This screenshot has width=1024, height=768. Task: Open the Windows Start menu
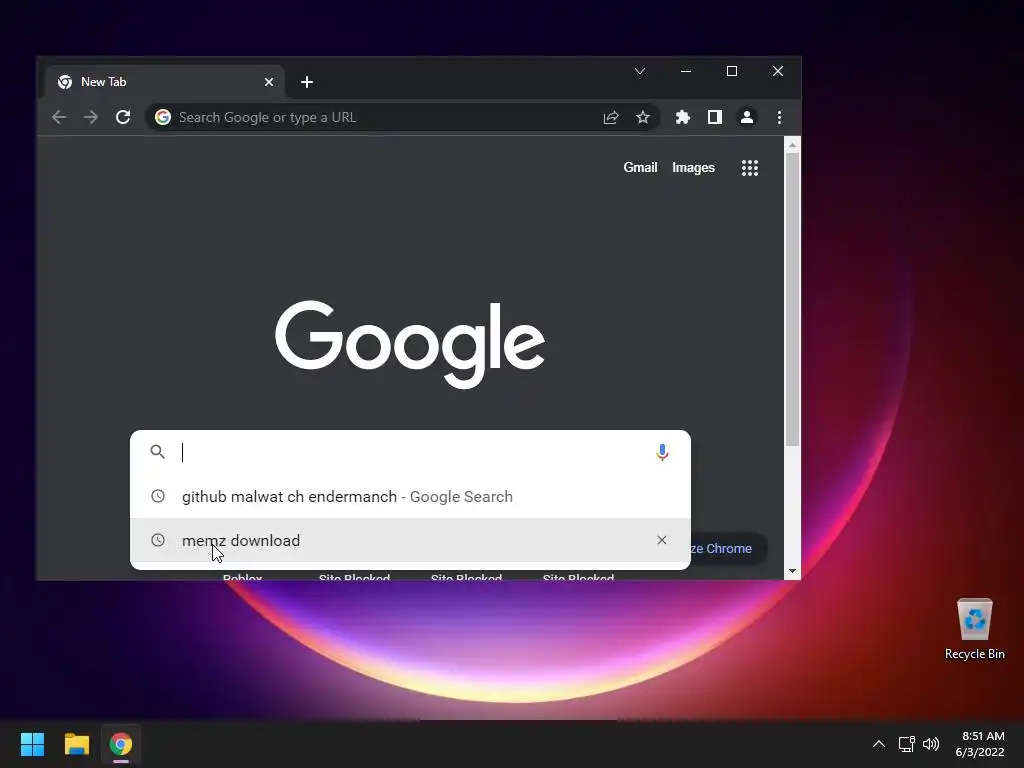[x=32, y=744]
